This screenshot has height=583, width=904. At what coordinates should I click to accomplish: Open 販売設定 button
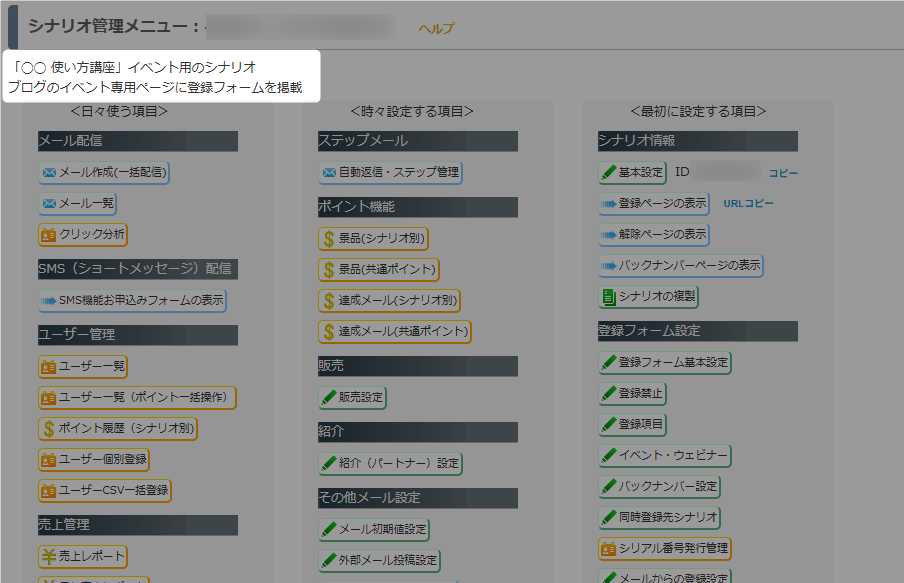pyautogui.click(x=352, y=398)
